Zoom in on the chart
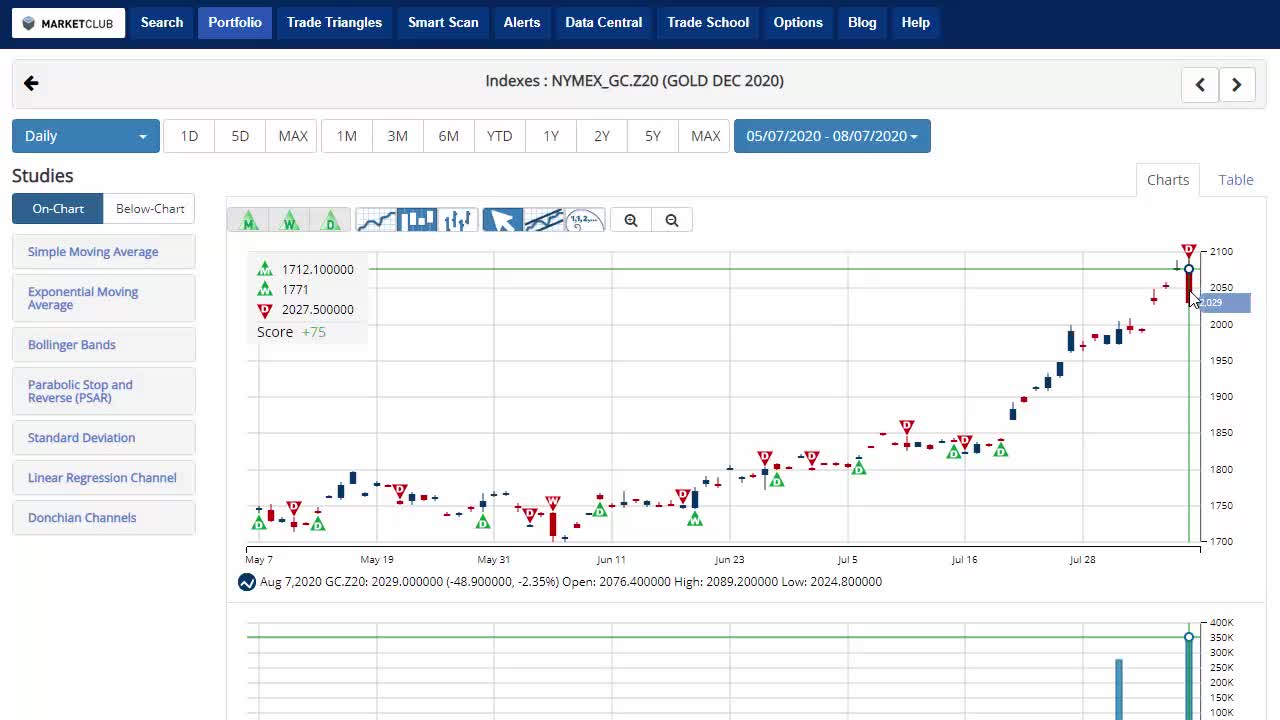 tap(631, 220)
